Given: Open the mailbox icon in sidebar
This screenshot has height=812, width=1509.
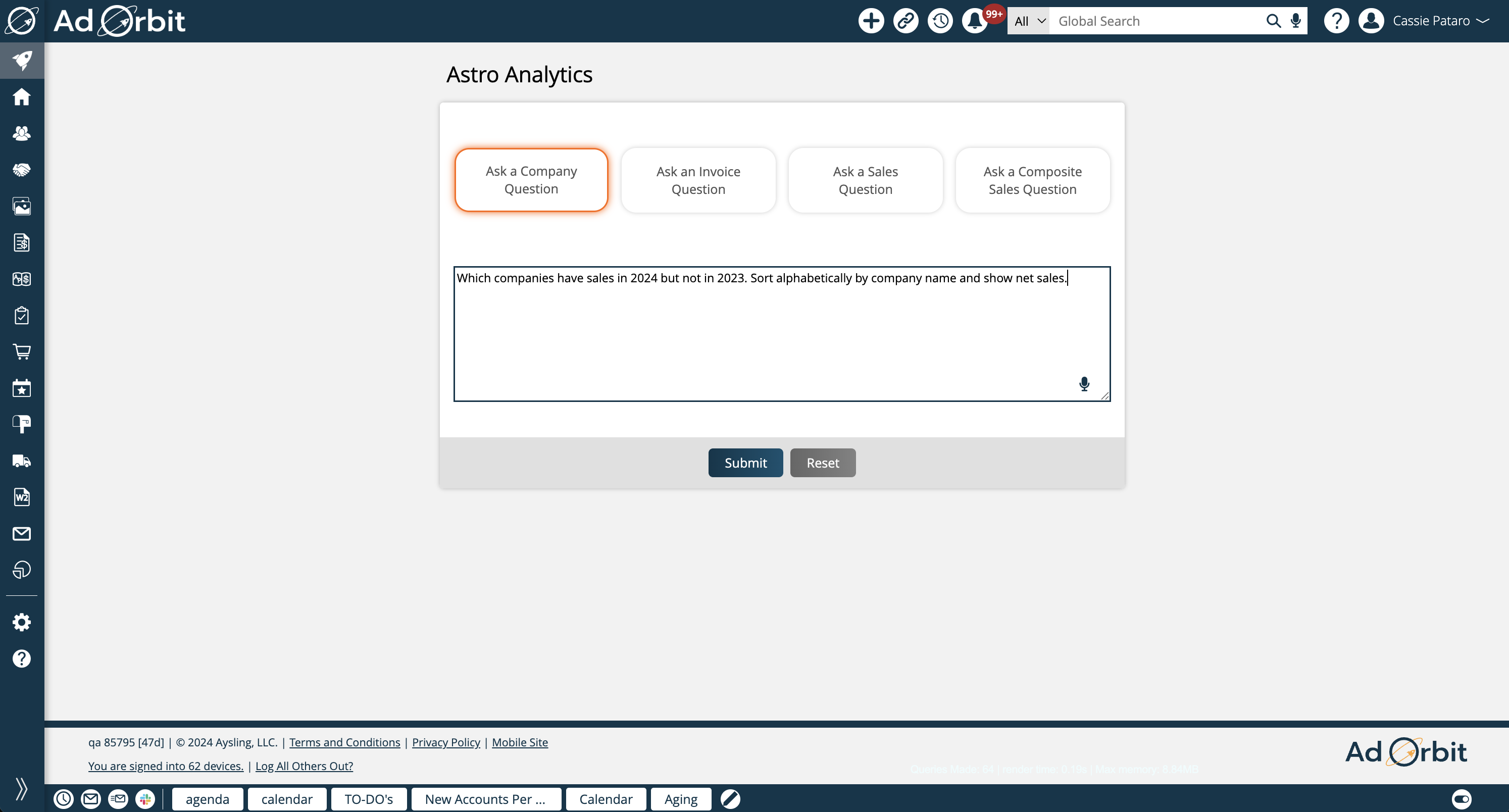Looking at the screenshot, I should 22,424.
